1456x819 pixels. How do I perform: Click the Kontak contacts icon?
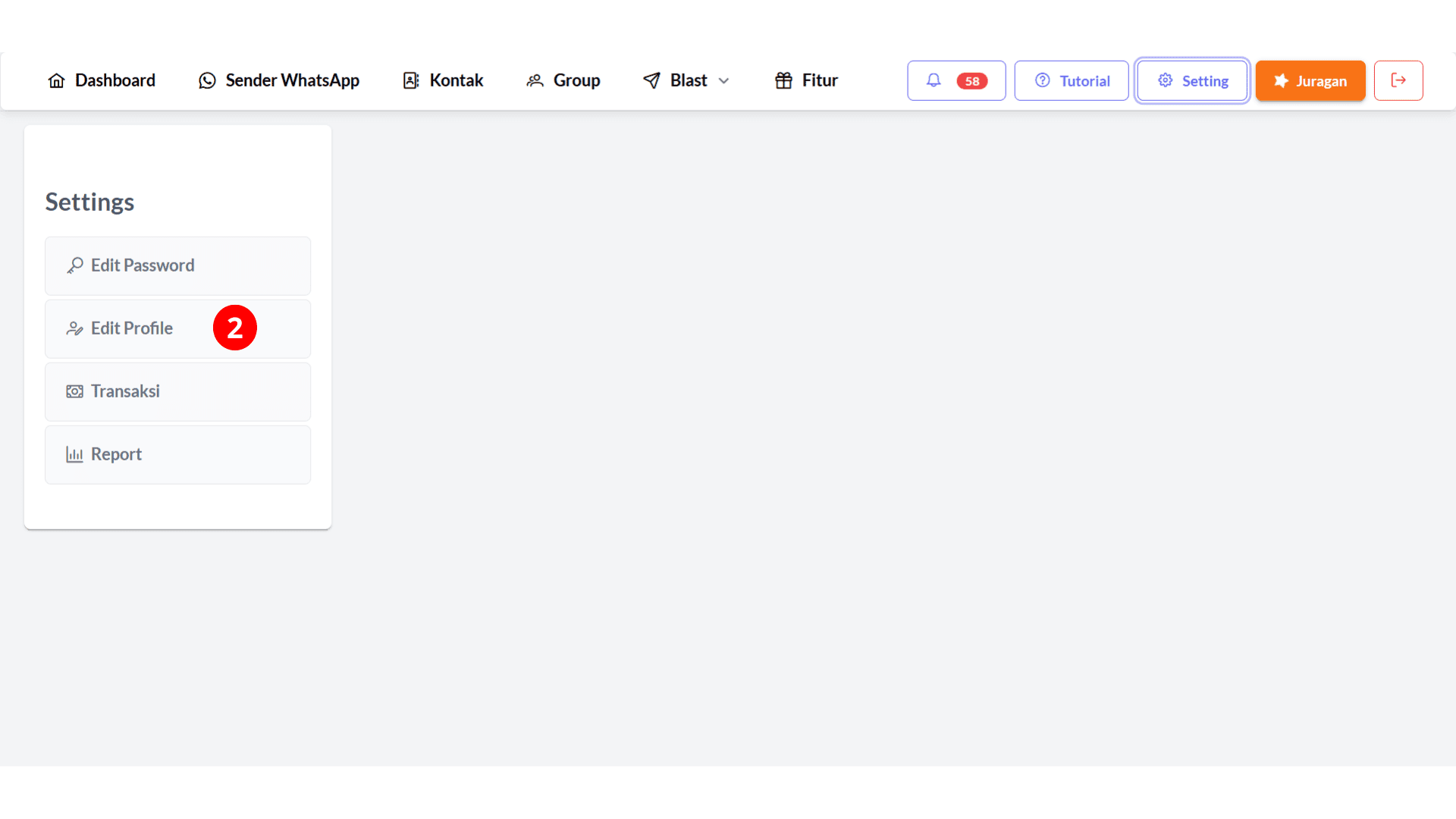click(410, 80)
